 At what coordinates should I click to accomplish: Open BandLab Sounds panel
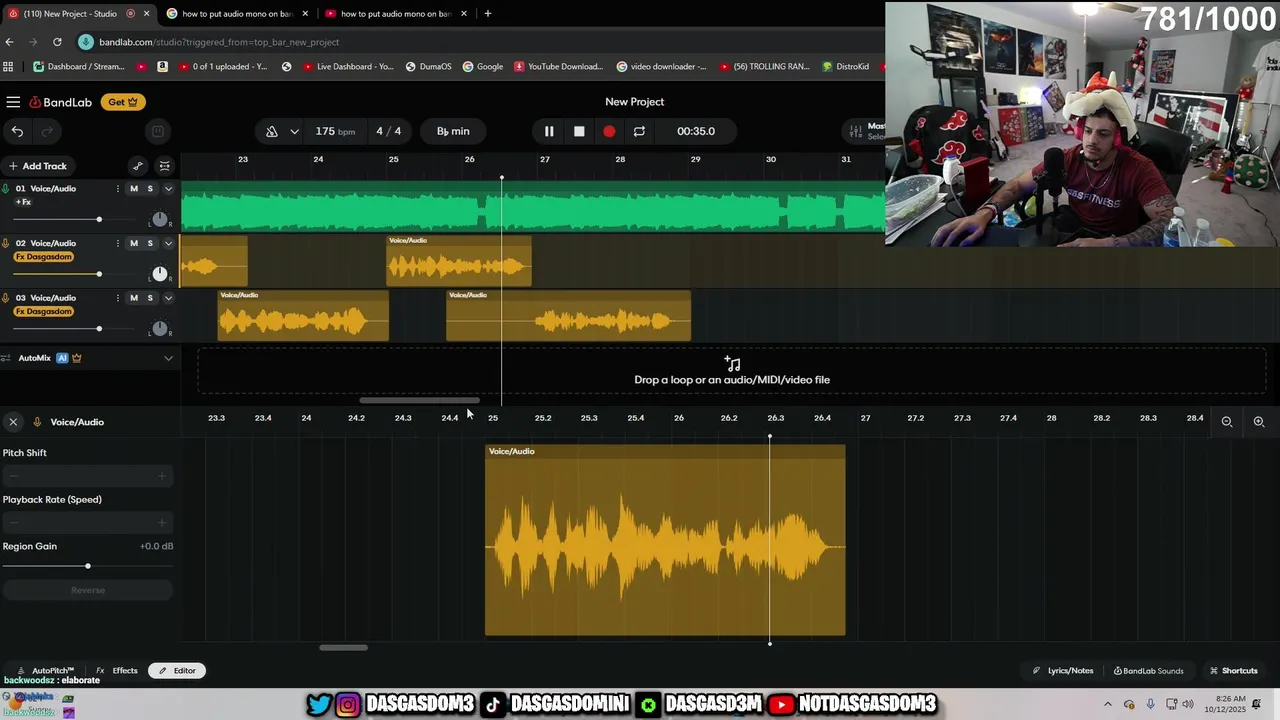point(1149,671)
